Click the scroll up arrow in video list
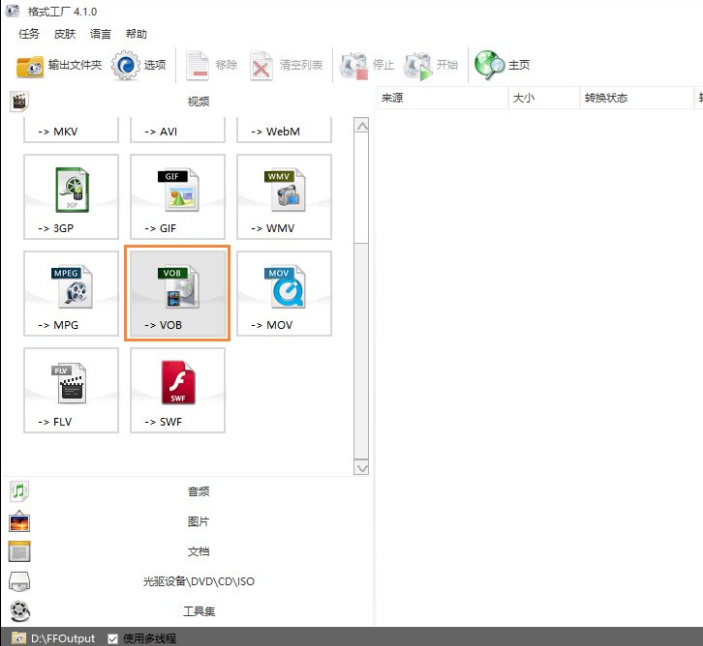Image resolution: width=703 pixels, height=646 pixels. pos(361,126)
